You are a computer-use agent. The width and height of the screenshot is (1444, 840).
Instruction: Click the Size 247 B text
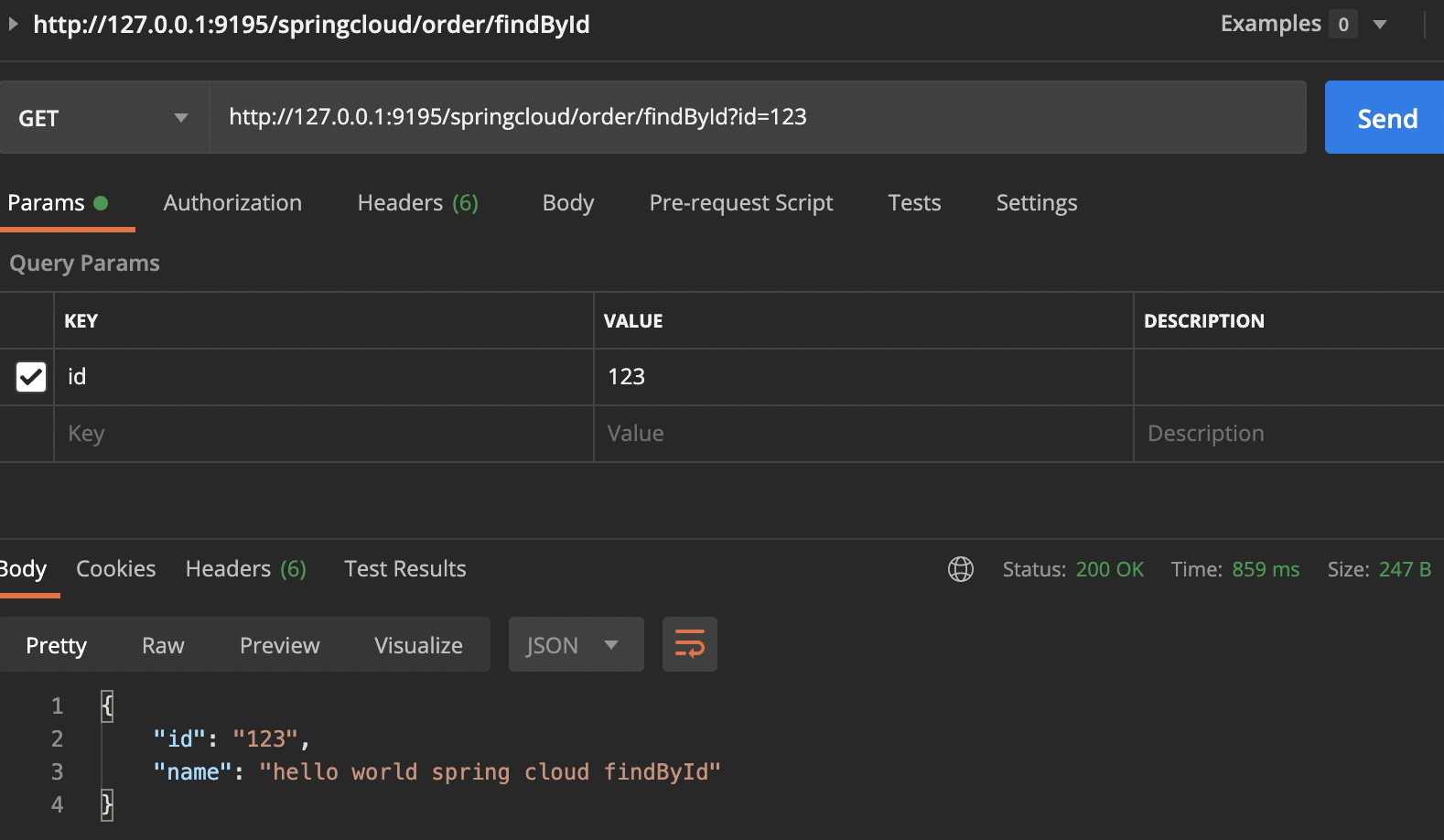click(1379, 569)
